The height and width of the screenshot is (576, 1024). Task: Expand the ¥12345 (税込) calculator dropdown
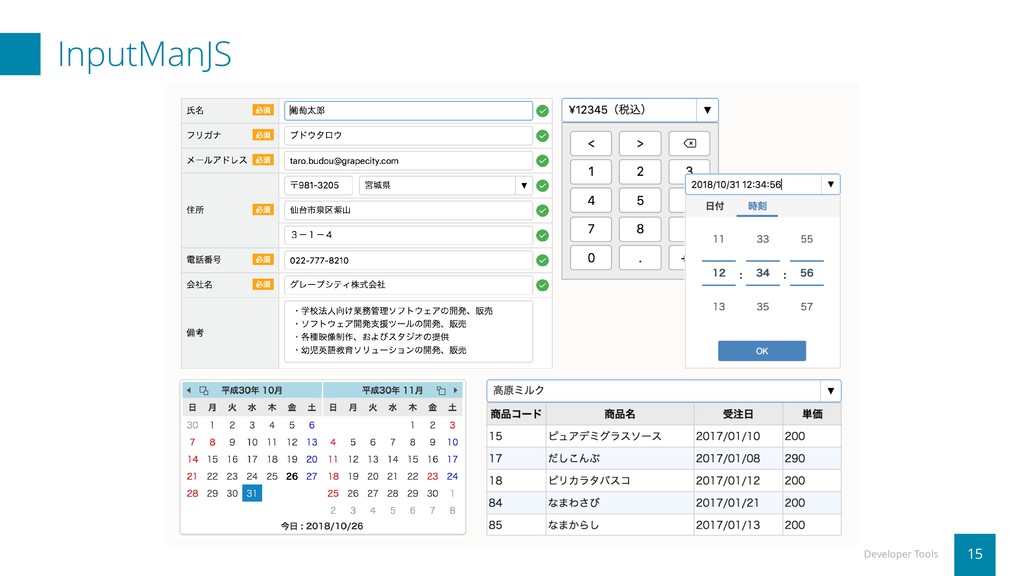[707, 110]
